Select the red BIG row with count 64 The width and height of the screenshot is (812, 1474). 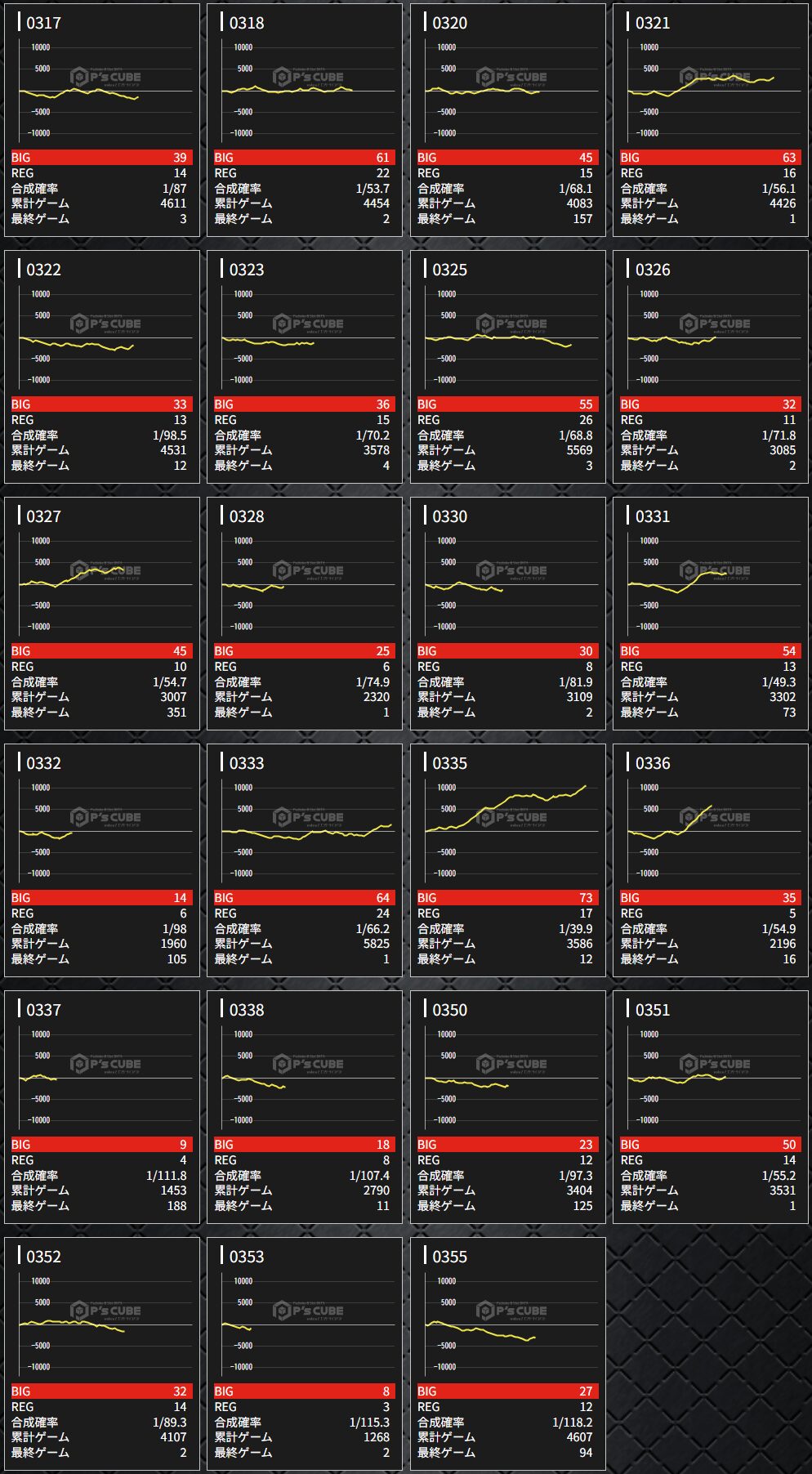(x=304, y=898)
